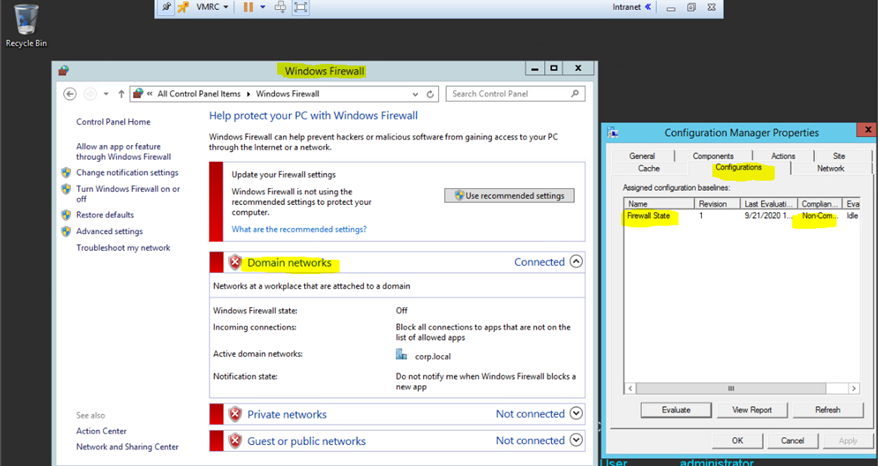Click the Restore defaults link
Image resolution: width=878 pixels, height=466 pixels.
tap(105, 215)
